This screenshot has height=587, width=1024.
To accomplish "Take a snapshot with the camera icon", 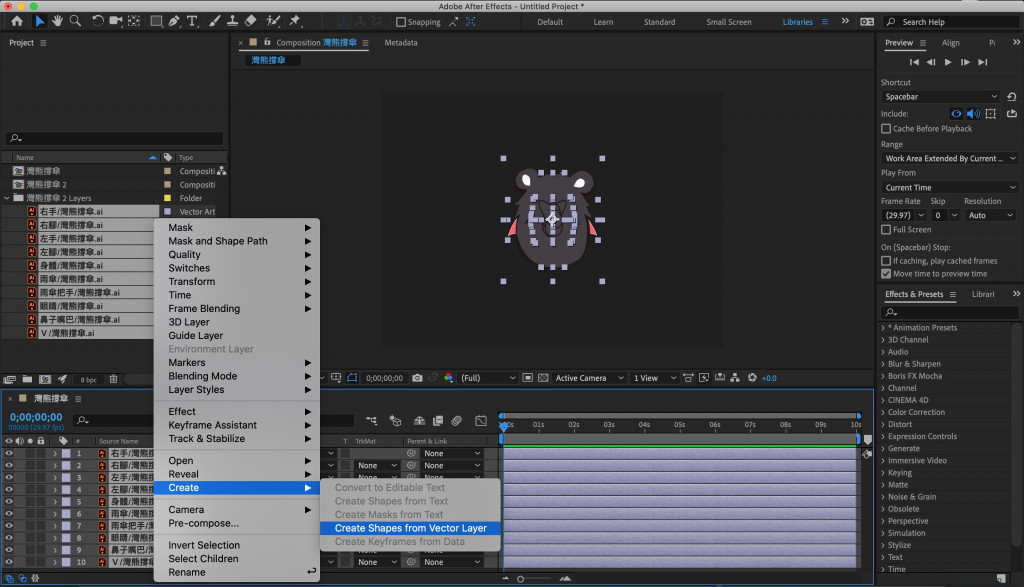I will pyautogui.click(x=417, y=378).
